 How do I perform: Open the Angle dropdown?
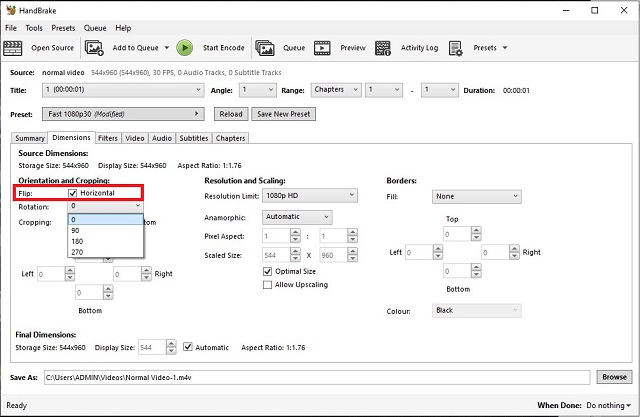(x=258, y=90)
